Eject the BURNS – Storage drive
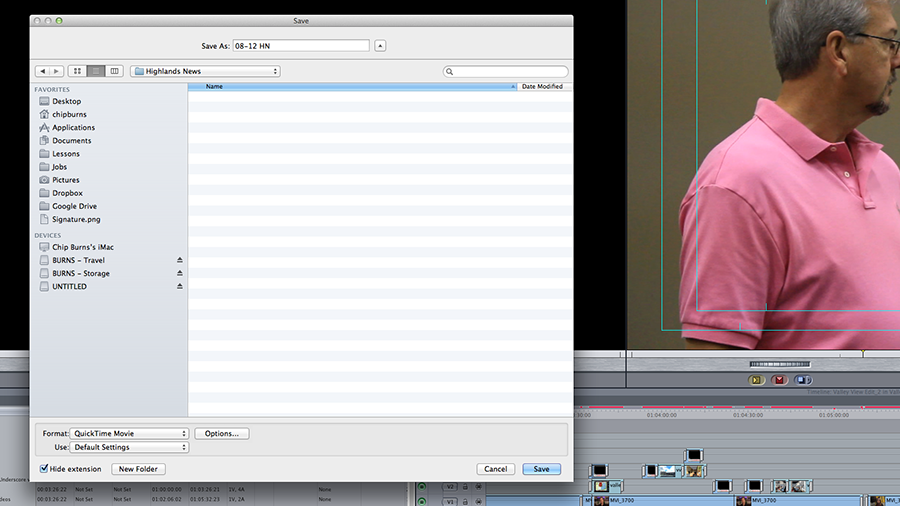This screenshot has height=506, width=900. click(180, 274)
